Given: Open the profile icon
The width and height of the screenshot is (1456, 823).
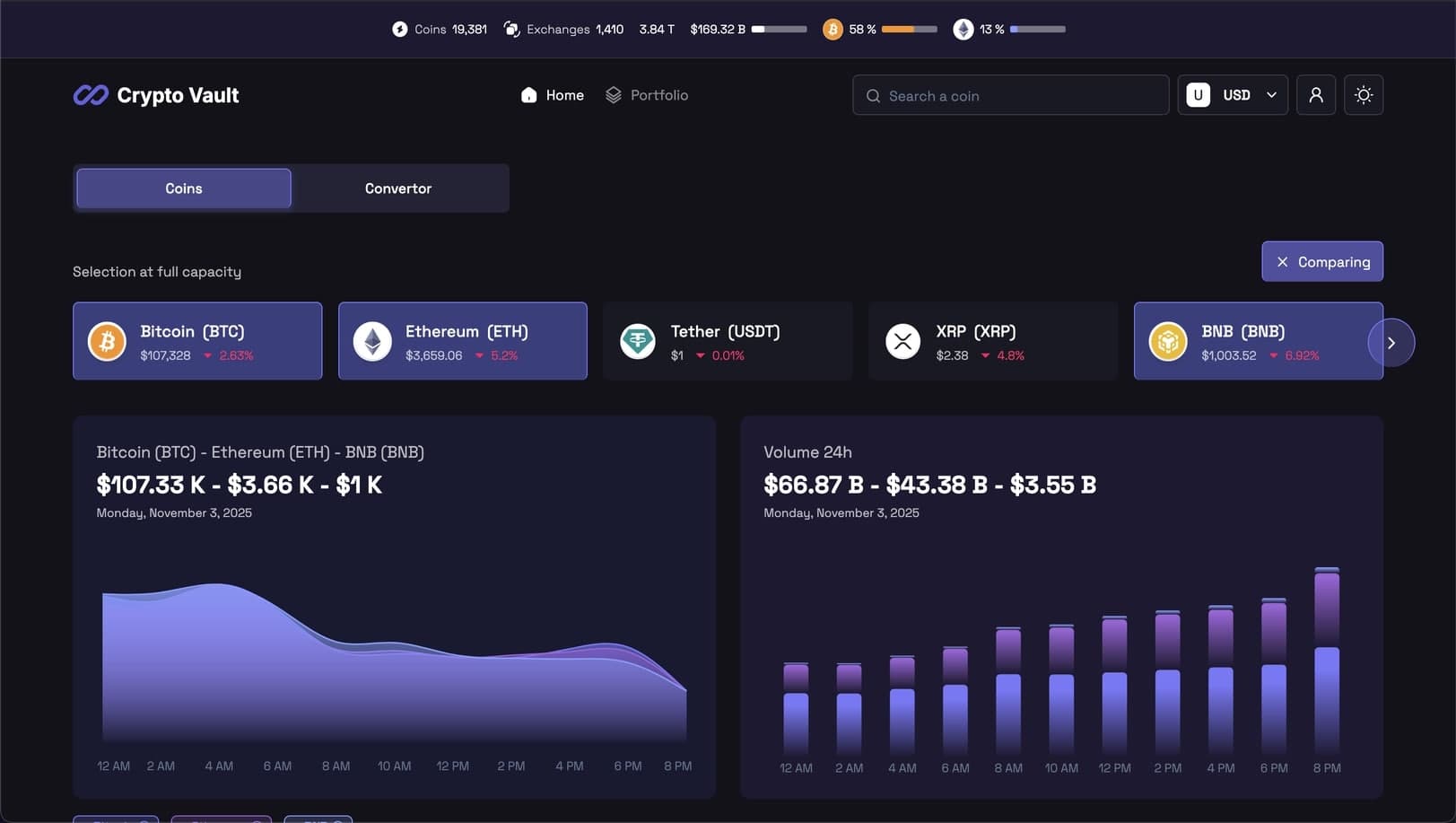Looking at the screenshot, I should click(x=1315, y=94).
